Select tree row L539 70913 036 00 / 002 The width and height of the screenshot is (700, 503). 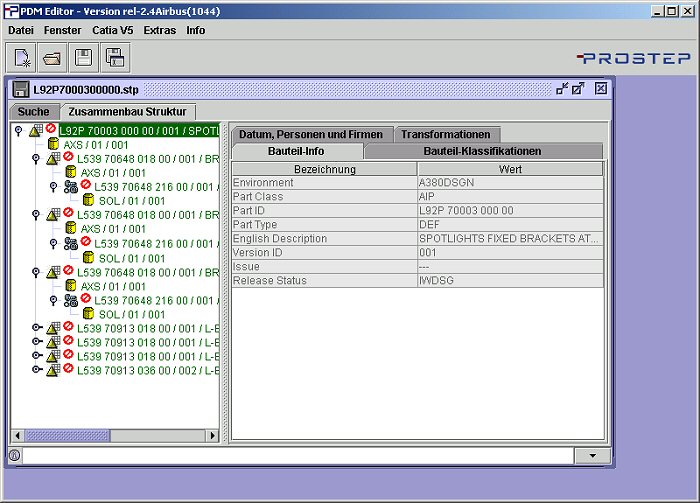tap(148, 370)
